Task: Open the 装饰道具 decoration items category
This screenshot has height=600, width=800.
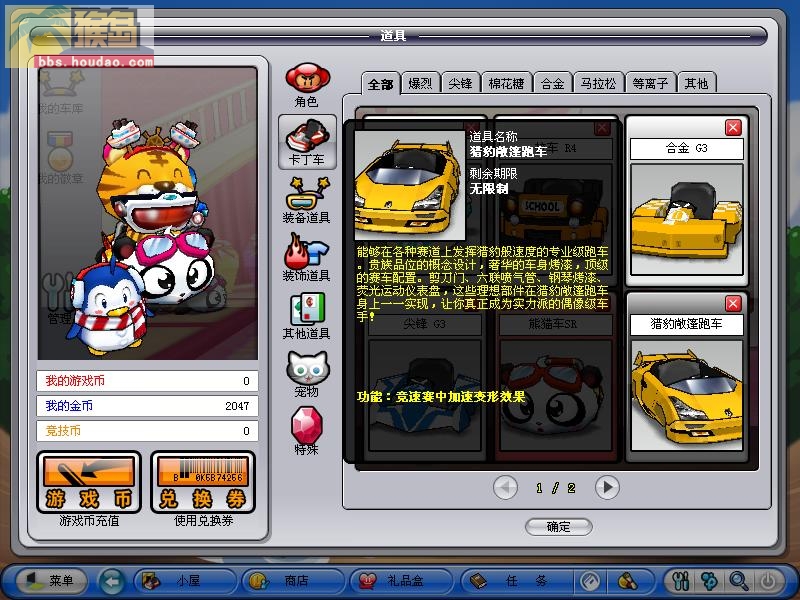Action: [307, 258]
